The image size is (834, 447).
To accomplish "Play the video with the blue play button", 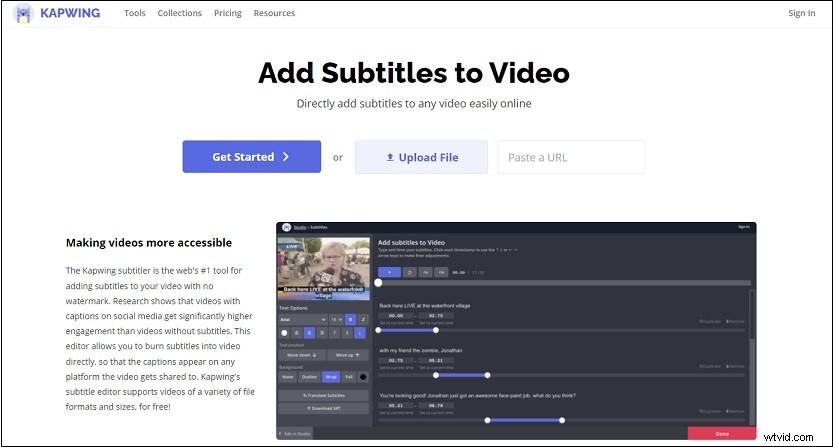I will pyautogui.click(x=389, y=272).
